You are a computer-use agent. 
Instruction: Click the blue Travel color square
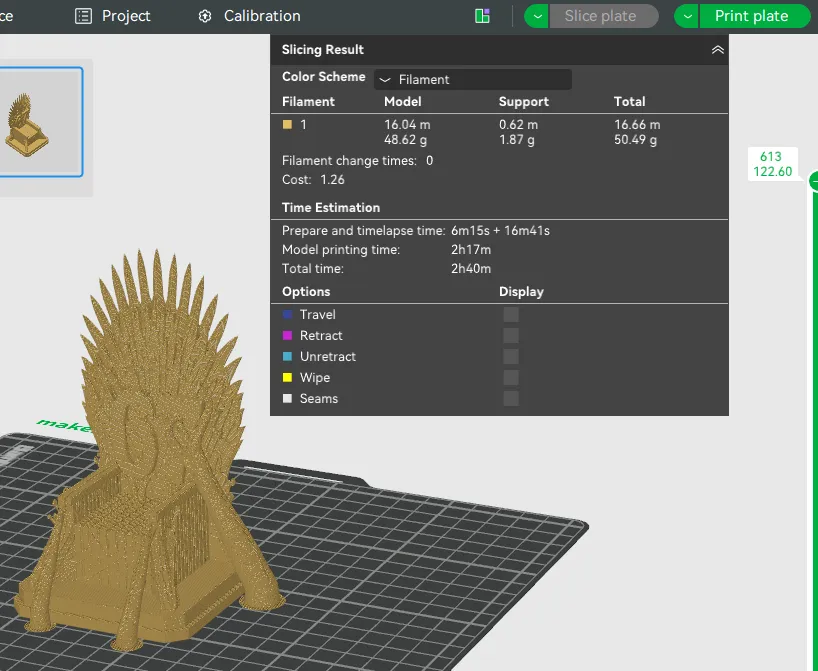[287, 314]
